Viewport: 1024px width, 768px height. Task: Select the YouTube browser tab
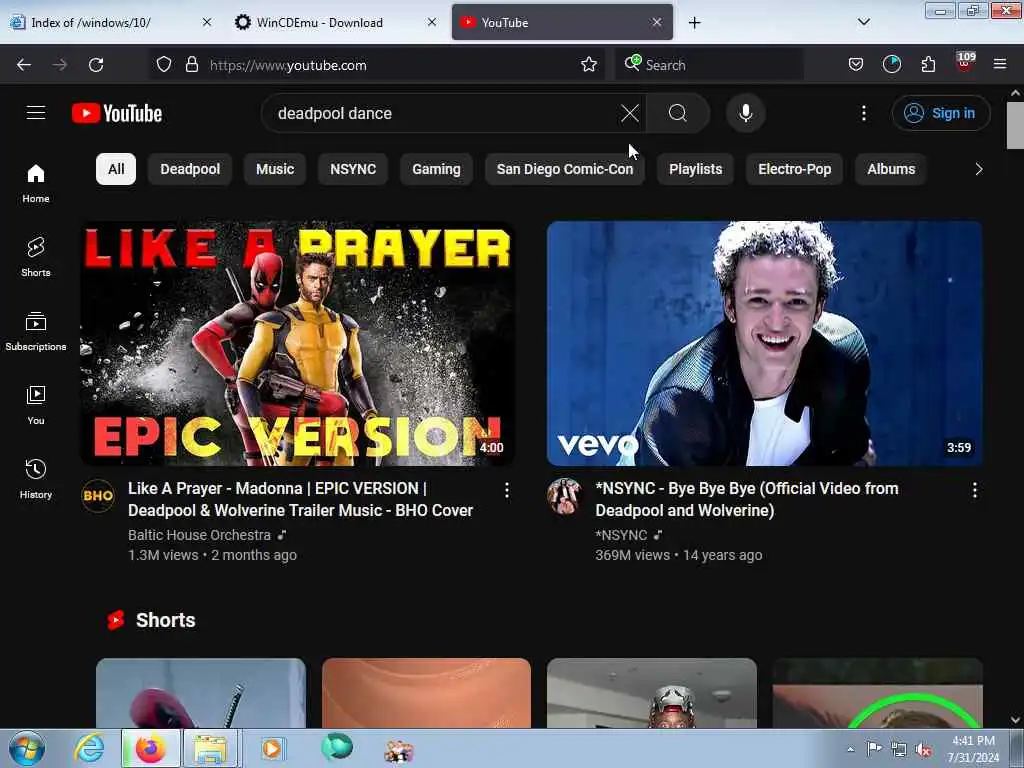pos(562,22)
